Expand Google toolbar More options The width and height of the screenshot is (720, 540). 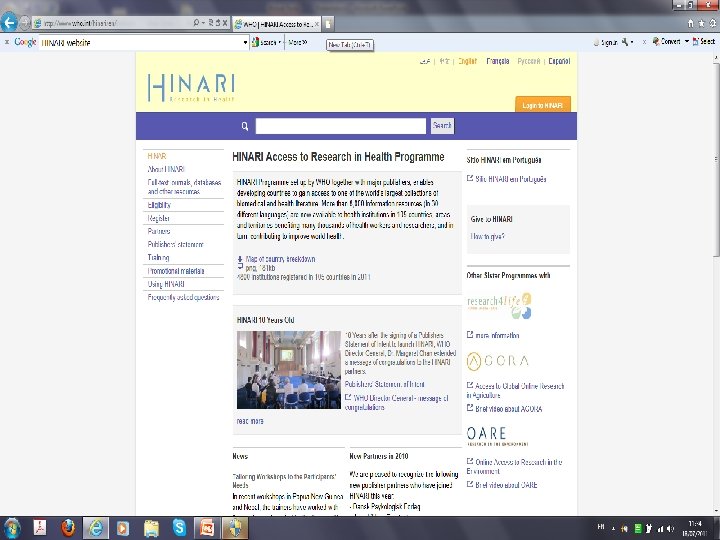298,42
